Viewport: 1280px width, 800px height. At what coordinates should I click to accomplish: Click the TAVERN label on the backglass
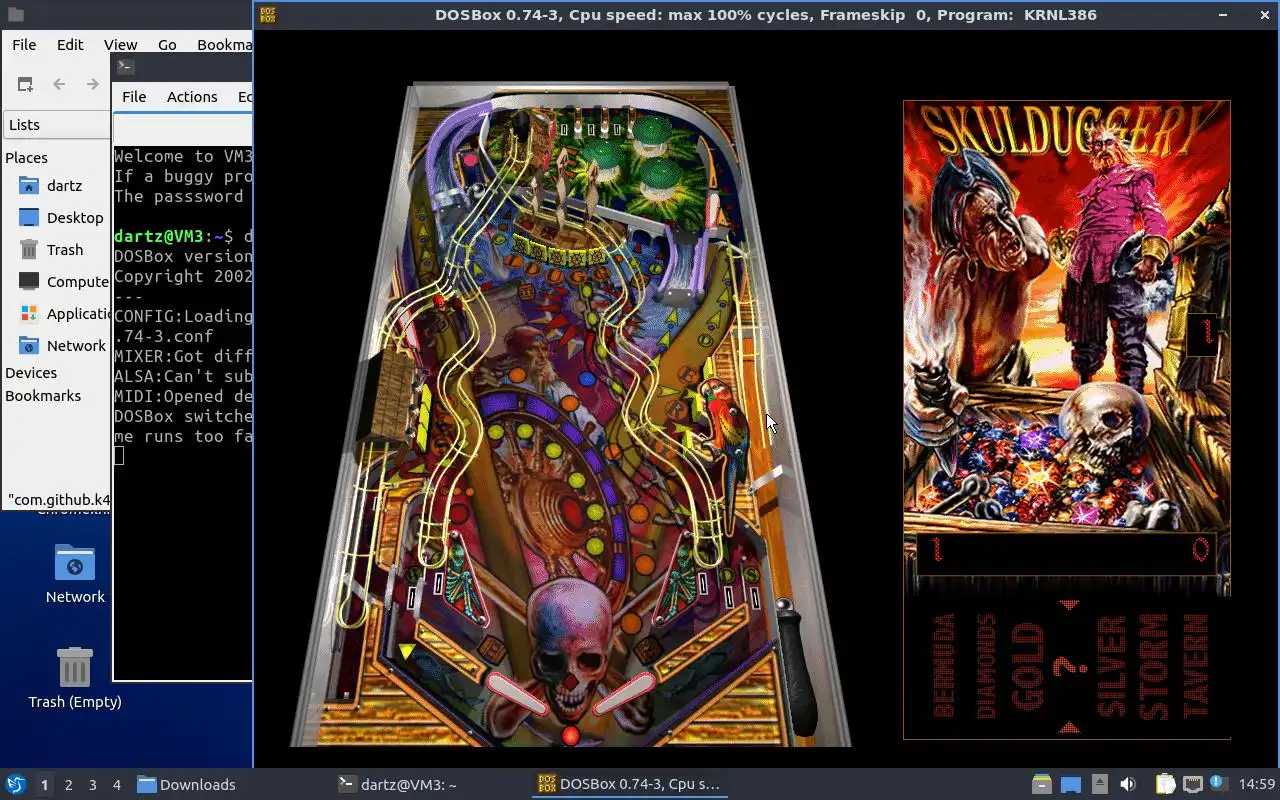[1196, 666]
